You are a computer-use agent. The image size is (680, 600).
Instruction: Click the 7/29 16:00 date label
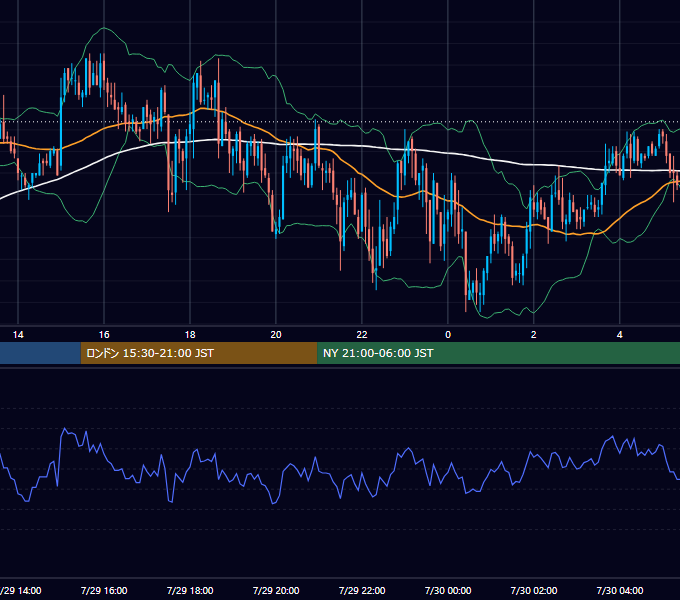[x=104, y=590]
